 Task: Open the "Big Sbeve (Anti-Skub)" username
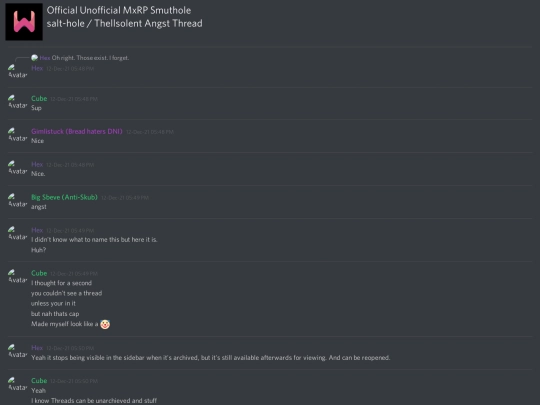[64, 197]
